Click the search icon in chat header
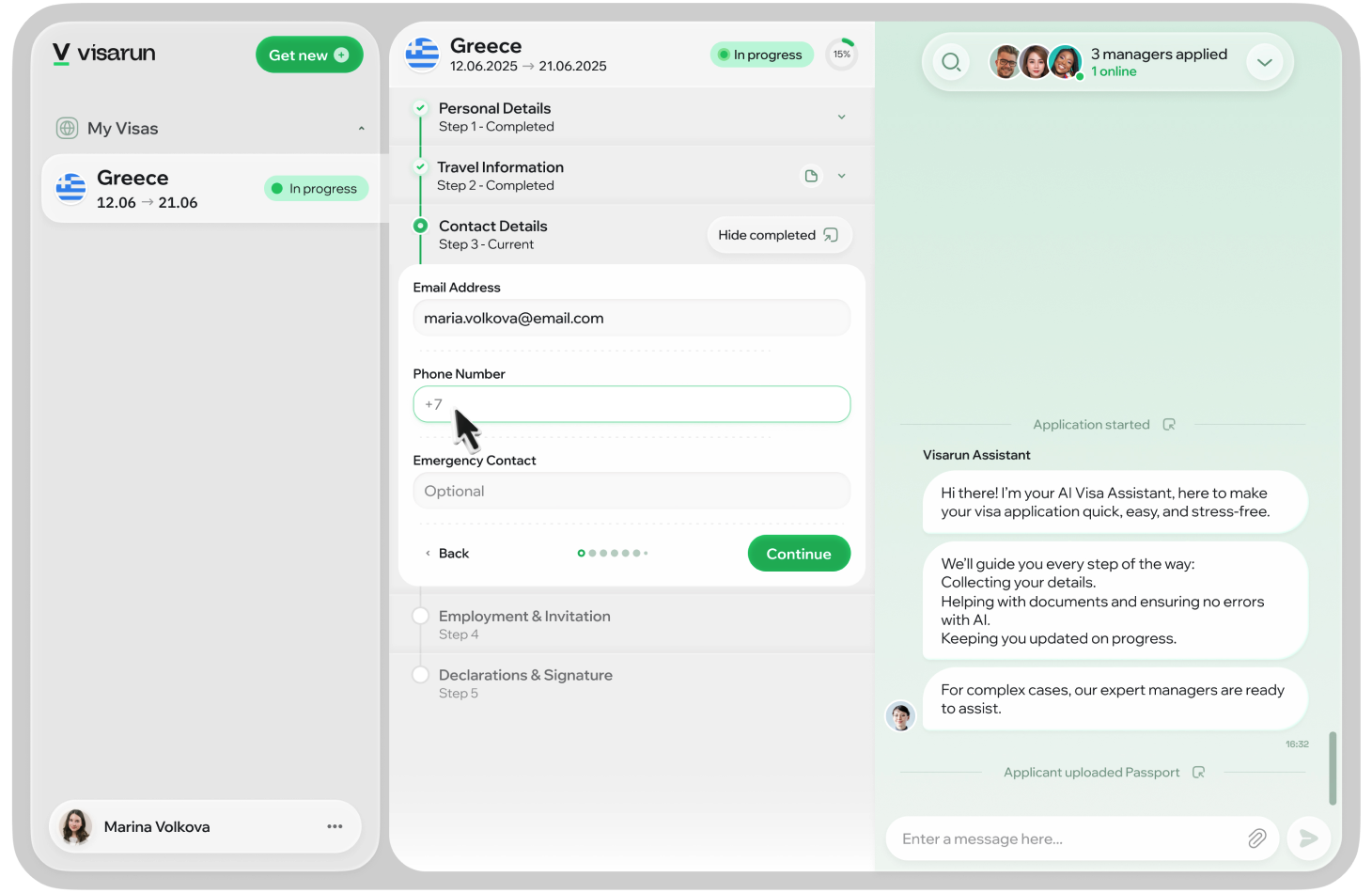Viewport: 1372px width, 893px height. click(x=951, y=62)
